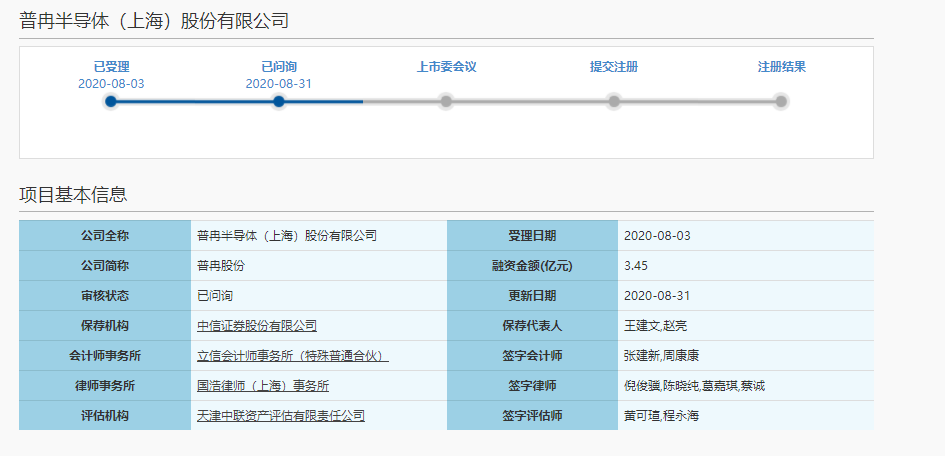The image size is (945, 456).
Task: Click the 融资金额 value 3.45
Action: coord(637,266)
